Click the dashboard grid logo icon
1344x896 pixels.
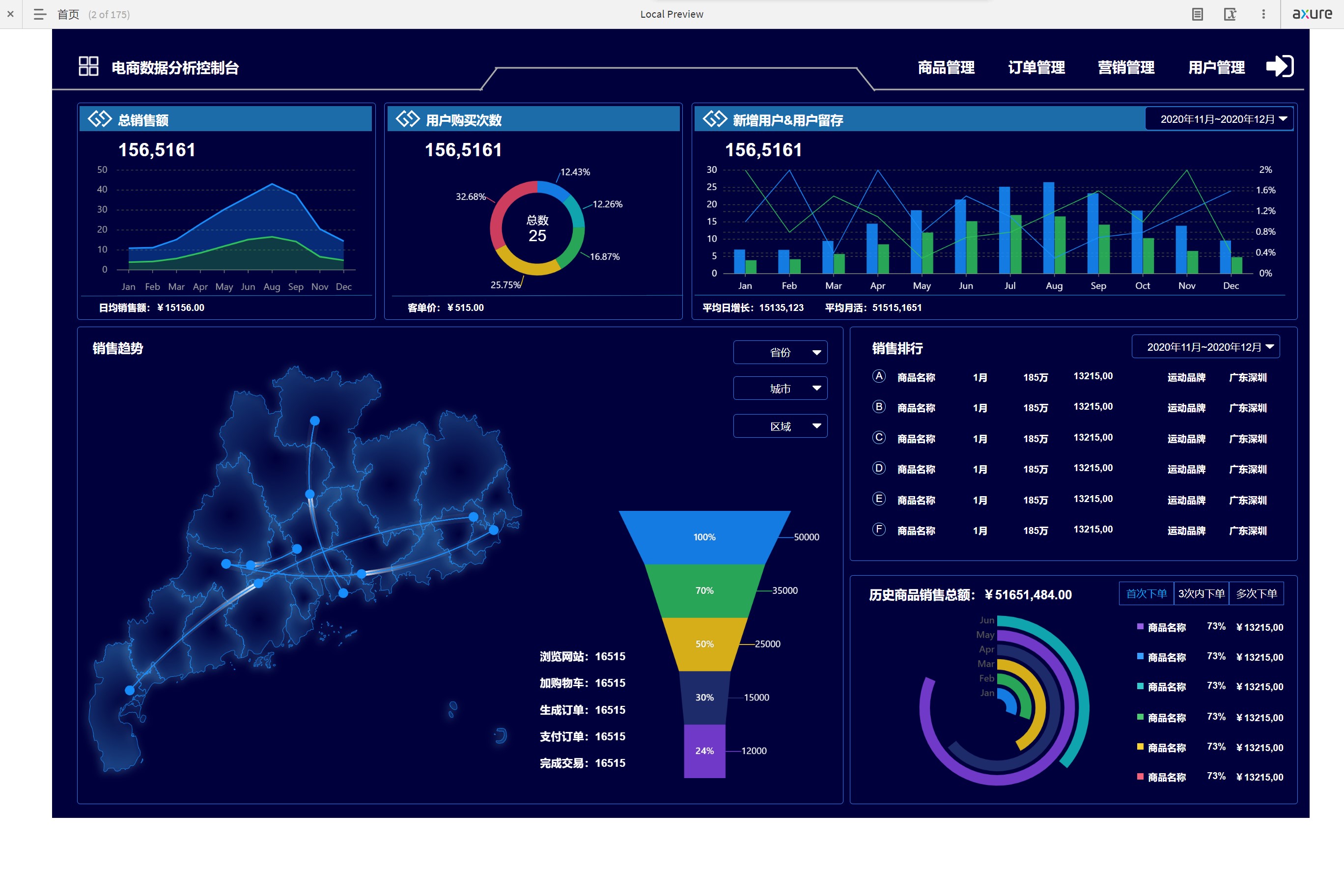coord(88,66)
